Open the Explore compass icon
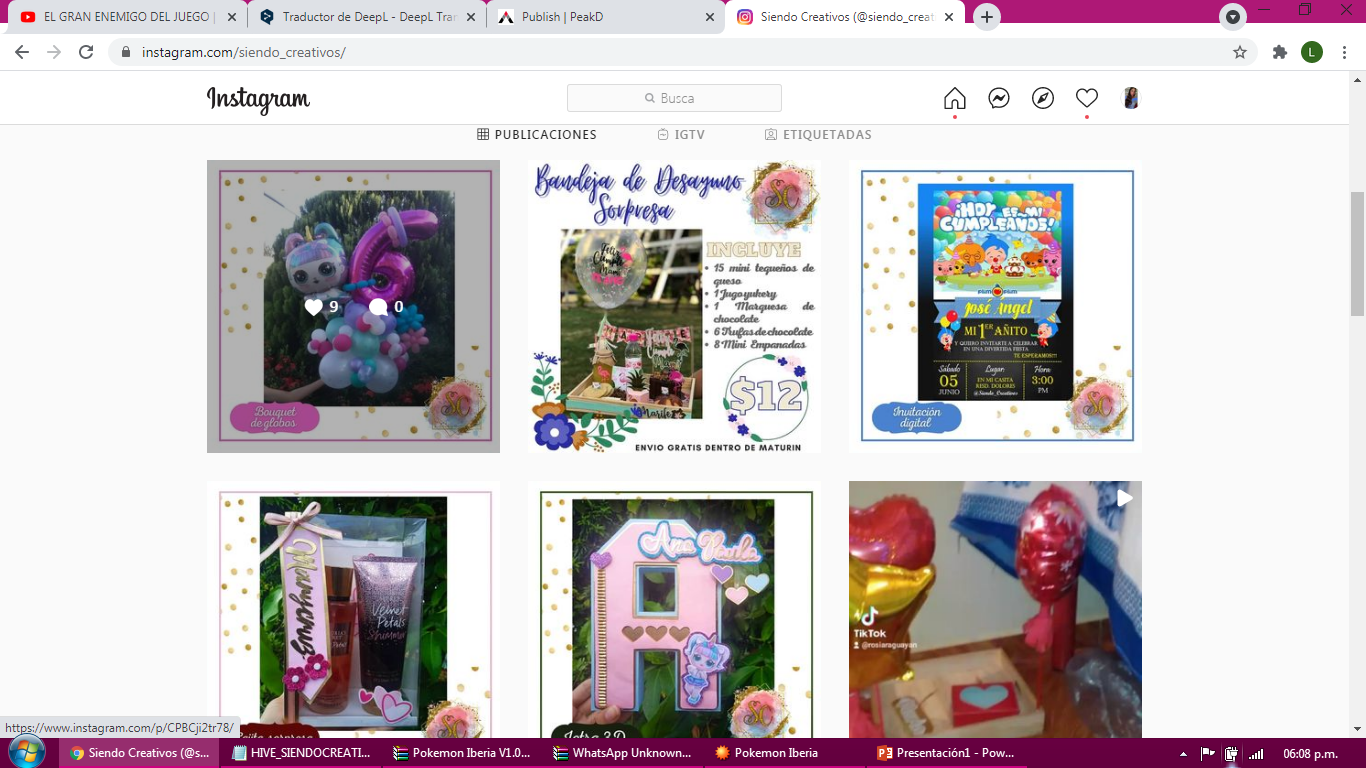The height and width of the screenshot is (768, 1366). 1043,98
